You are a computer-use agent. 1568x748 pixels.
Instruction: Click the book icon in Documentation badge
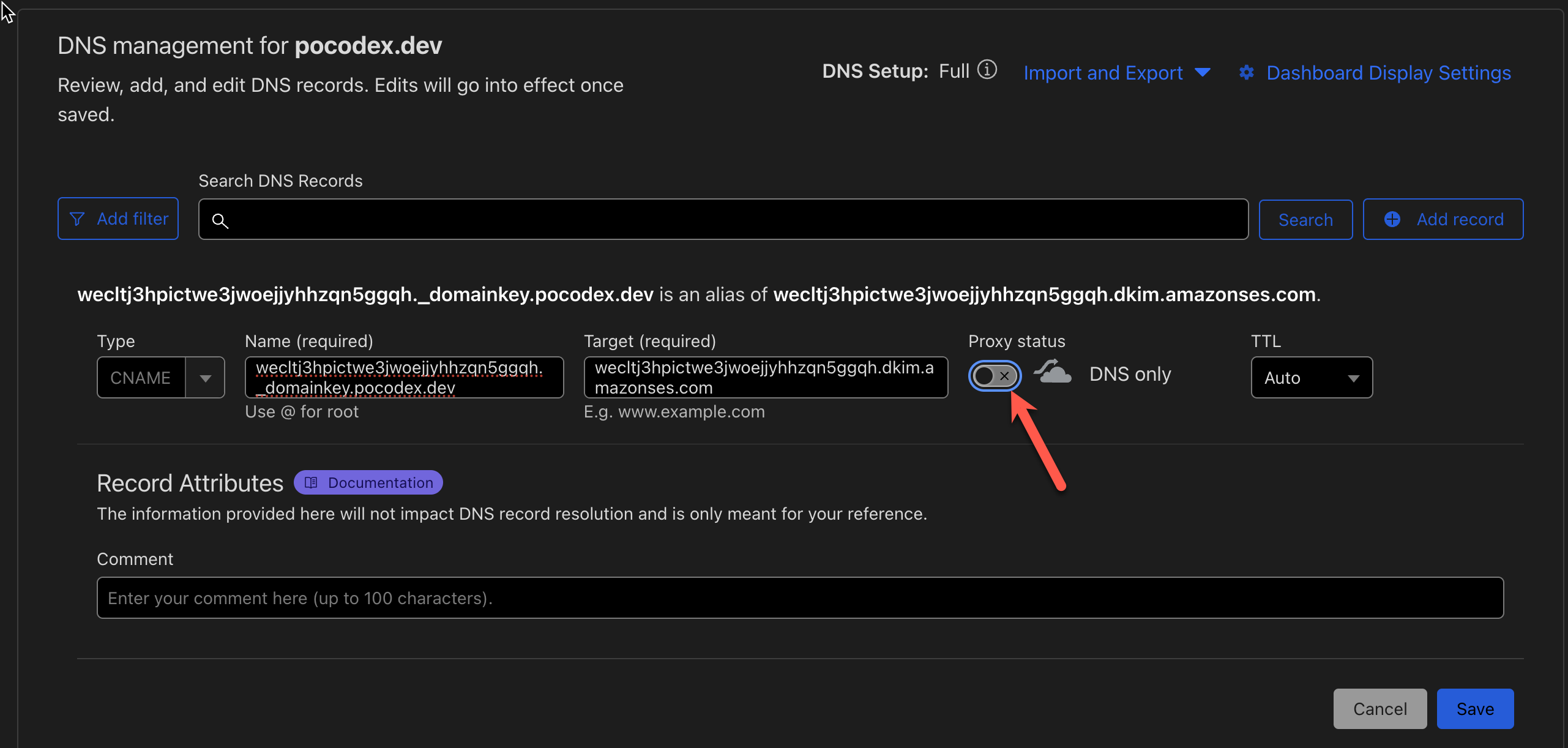pos(311,482)
